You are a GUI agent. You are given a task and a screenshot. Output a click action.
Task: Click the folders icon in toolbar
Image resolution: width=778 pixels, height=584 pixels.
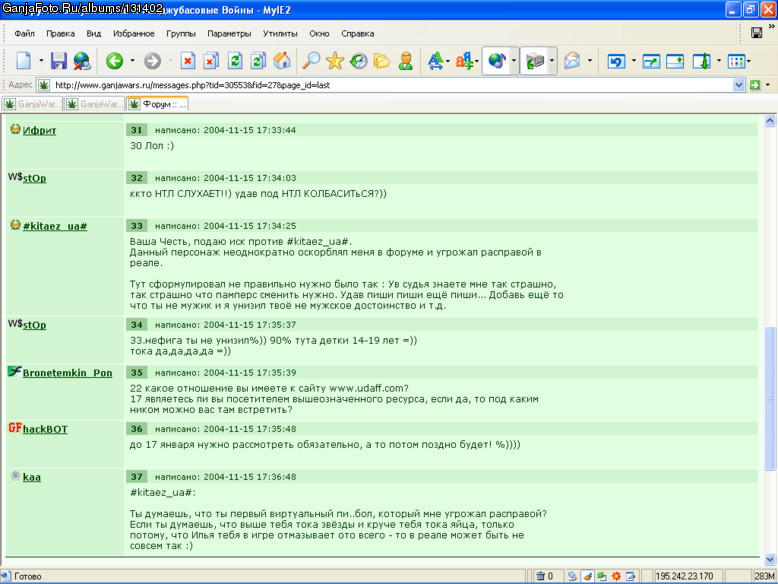[x=382, y=61]
